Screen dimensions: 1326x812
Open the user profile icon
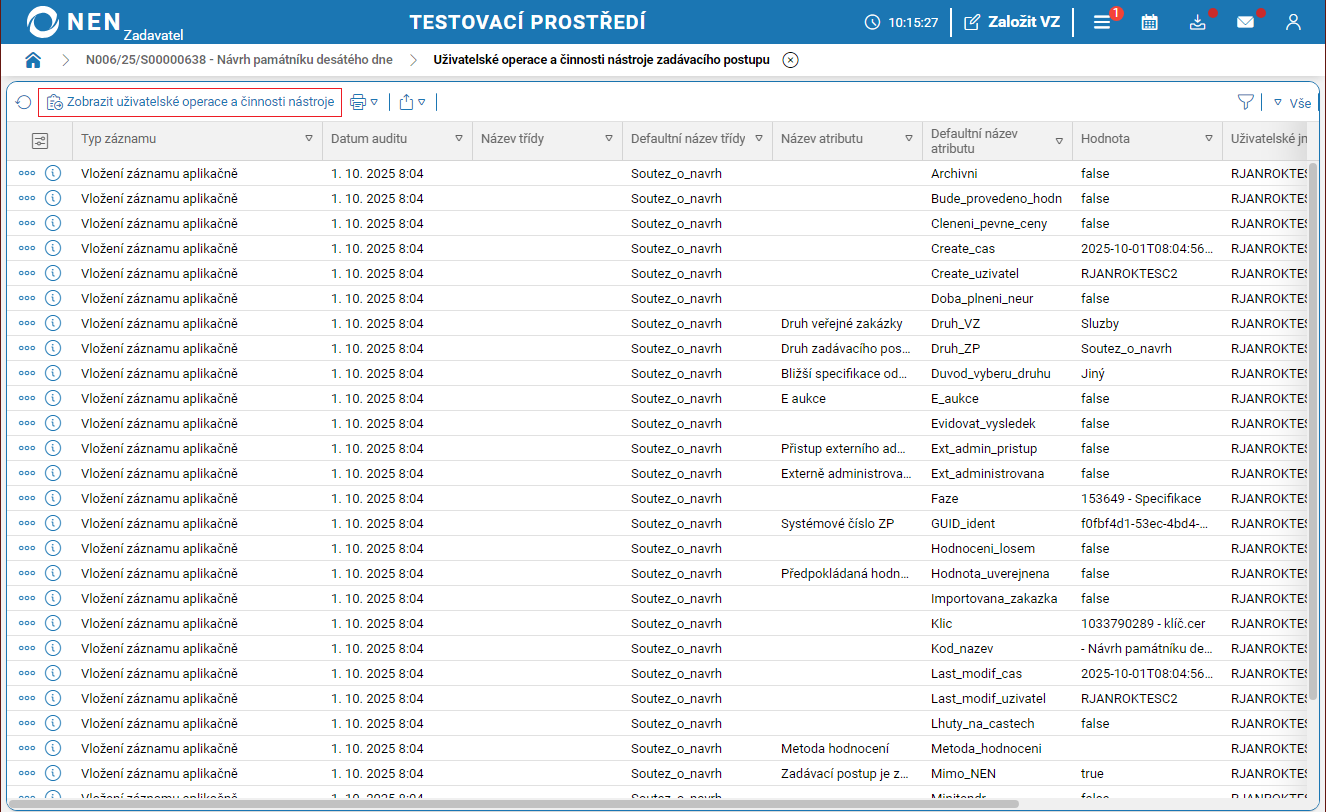(x=1293, y=22)
